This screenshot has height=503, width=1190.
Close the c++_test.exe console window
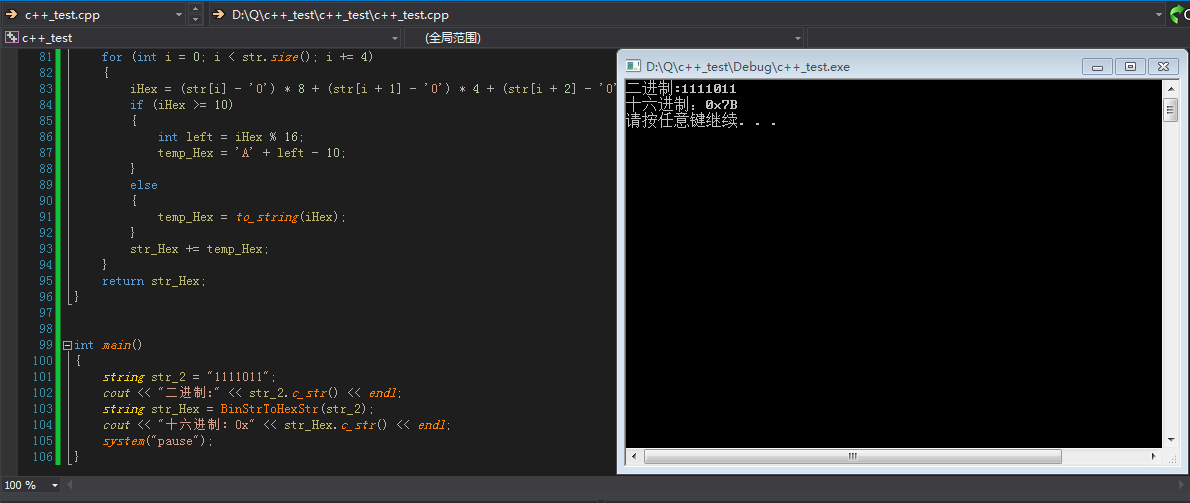tap(1163, 67)
